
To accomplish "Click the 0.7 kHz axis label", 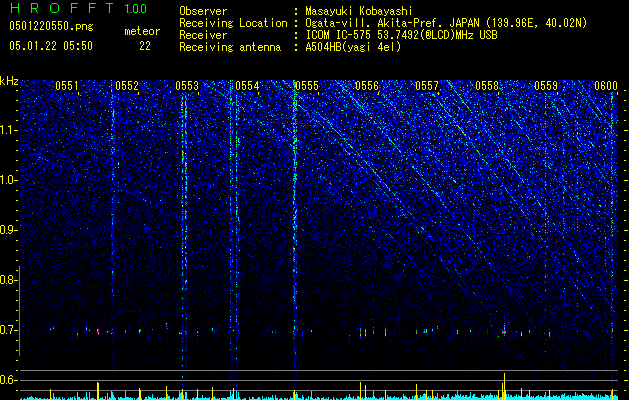I will 9,330.
